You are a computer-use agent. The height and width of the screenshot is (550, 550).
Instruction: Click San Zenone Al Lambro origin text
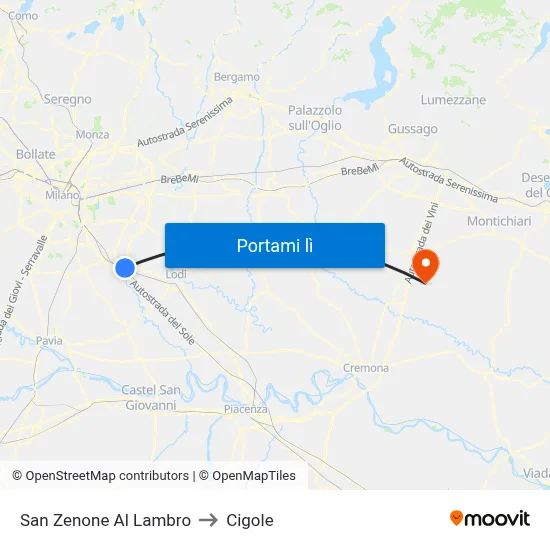click(105, 520)
